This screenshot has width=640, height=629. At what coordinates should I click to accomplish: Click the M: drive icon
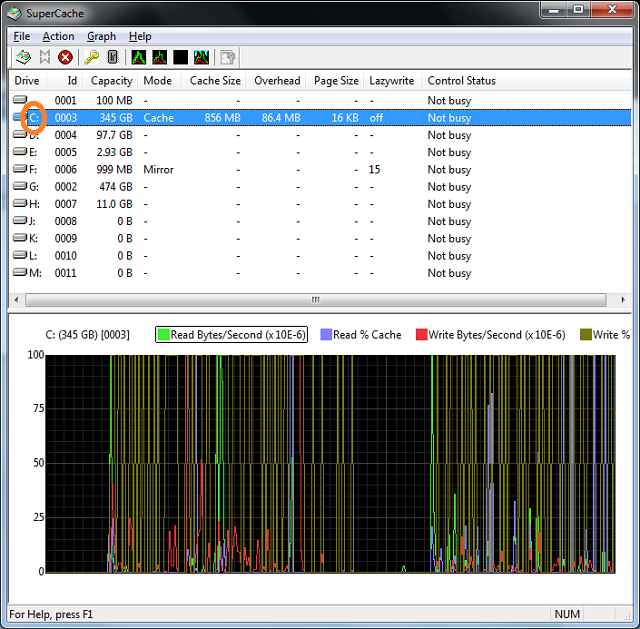pyautogui.click(x=20, y=272)
